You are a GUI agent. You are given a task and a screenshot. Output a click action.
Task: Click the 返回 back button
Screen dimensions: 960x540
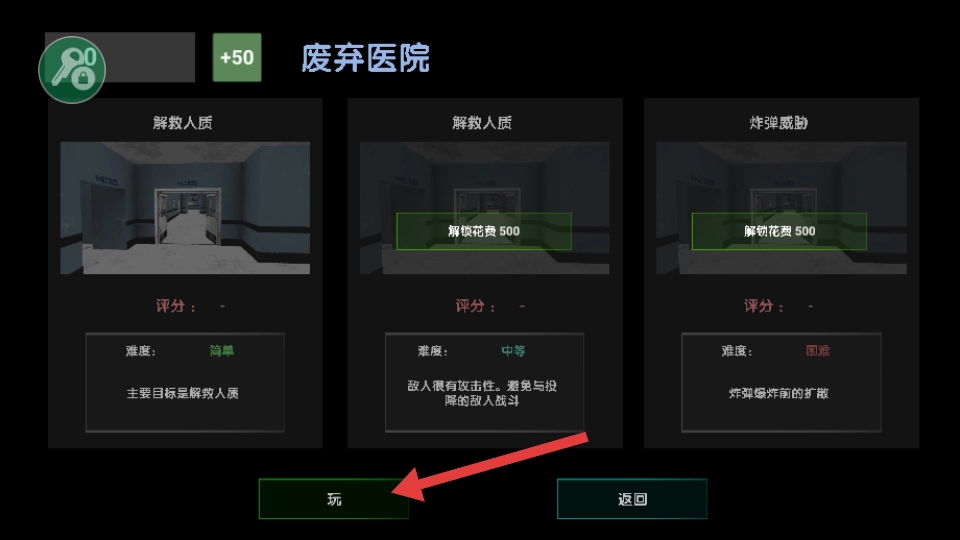[x=632, y=499]
